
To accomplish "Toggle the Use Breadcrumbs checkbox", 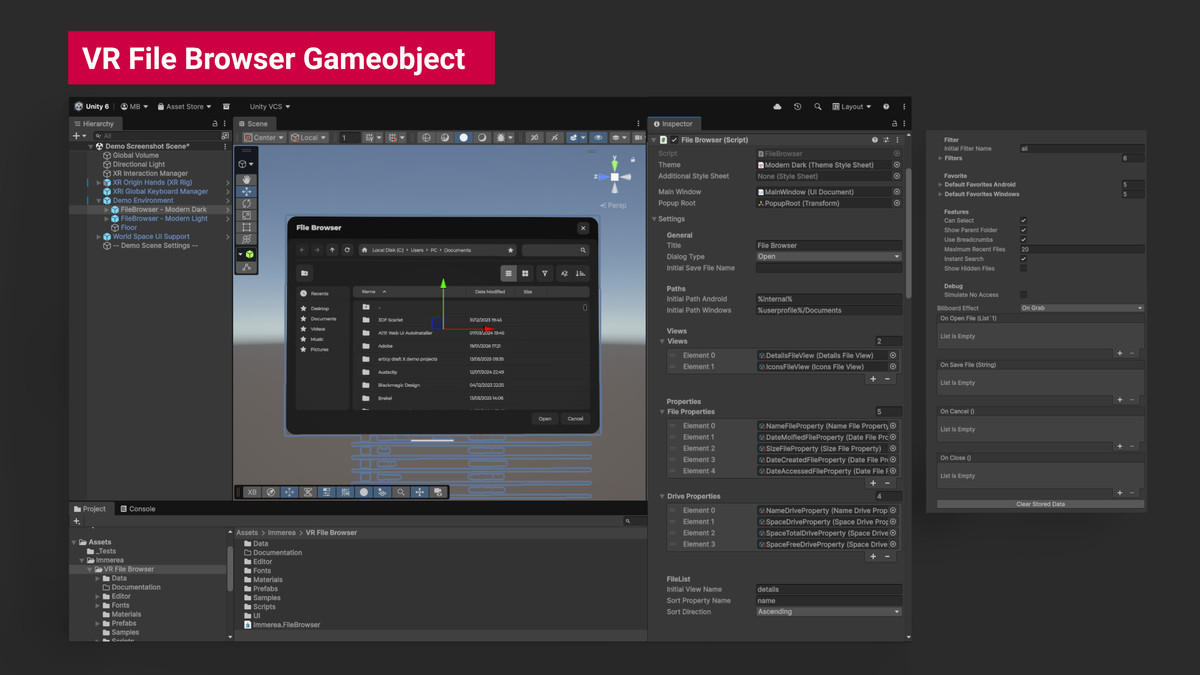I will (x=1023, y=240).
